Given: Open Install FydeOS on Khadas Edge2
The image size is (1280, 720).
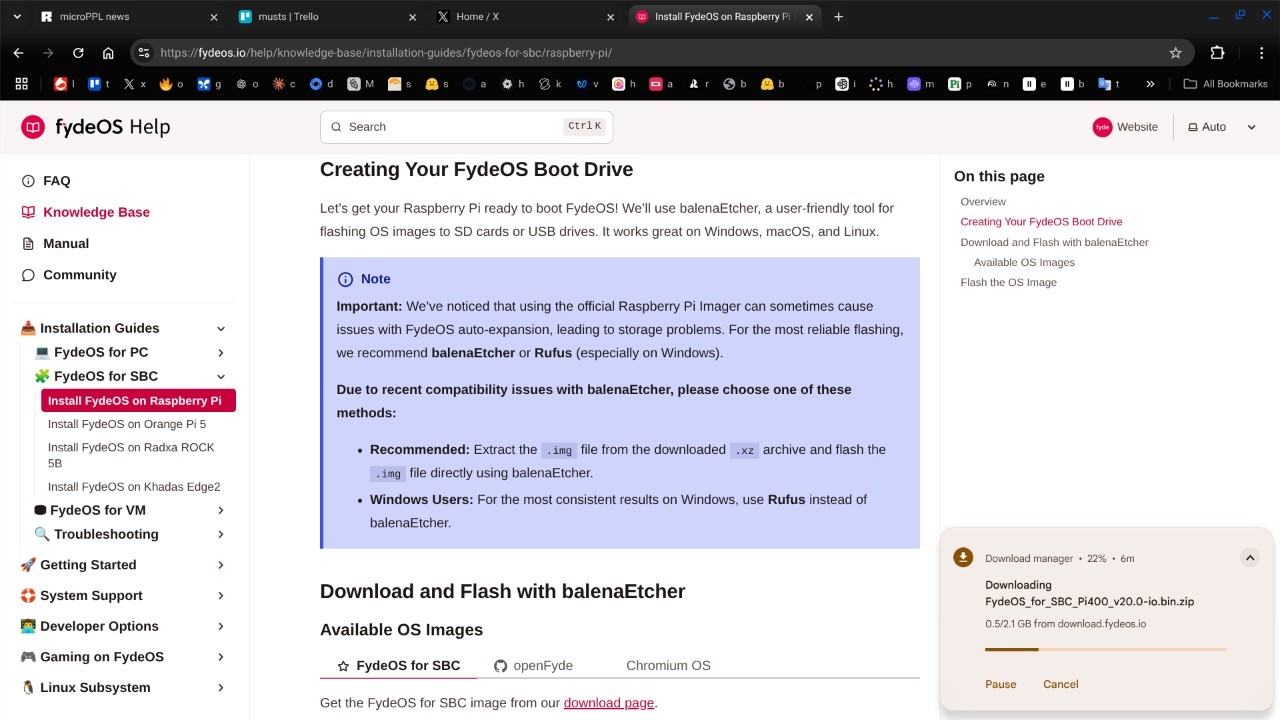Looking at the screenshot, I should tap(134, 487).
